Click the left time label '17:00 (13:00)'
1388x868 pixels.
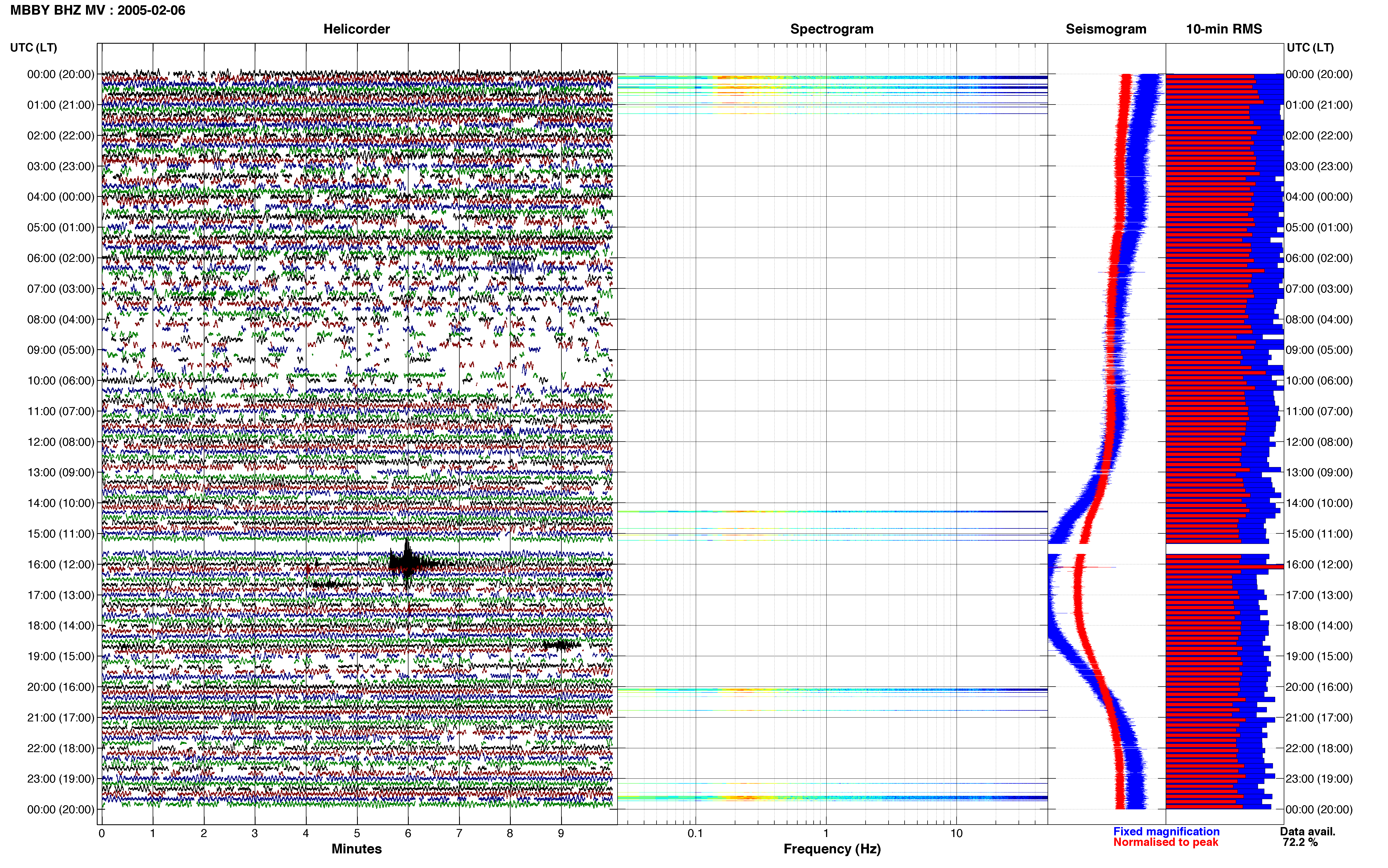click(60, 595)
